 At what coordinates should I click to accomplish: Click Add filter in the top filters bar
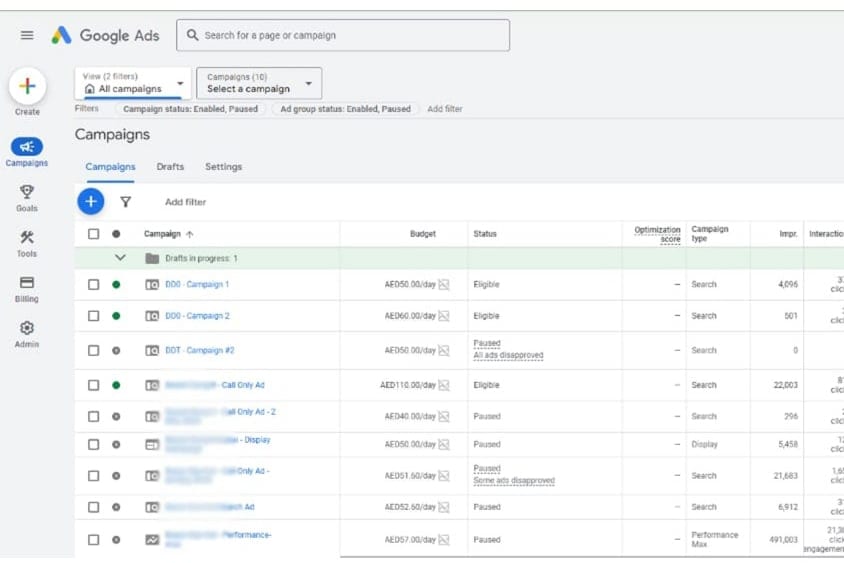click(x=445, y=109)
